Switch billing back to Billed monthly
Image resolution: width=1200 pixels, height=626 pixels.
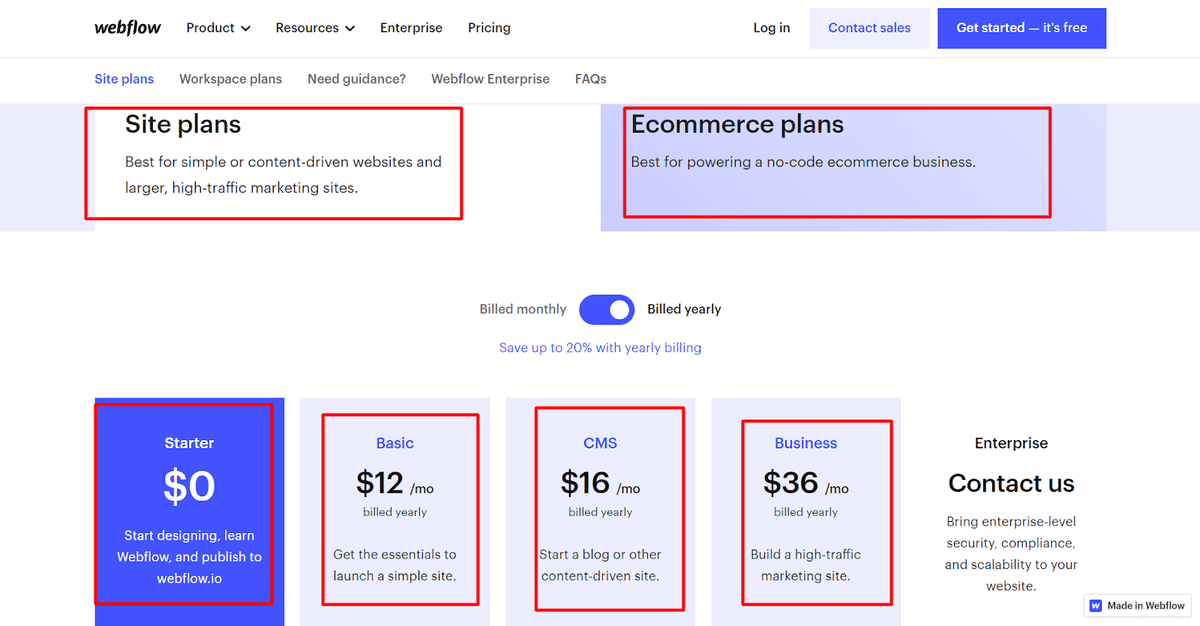click(x=522, y=309)
